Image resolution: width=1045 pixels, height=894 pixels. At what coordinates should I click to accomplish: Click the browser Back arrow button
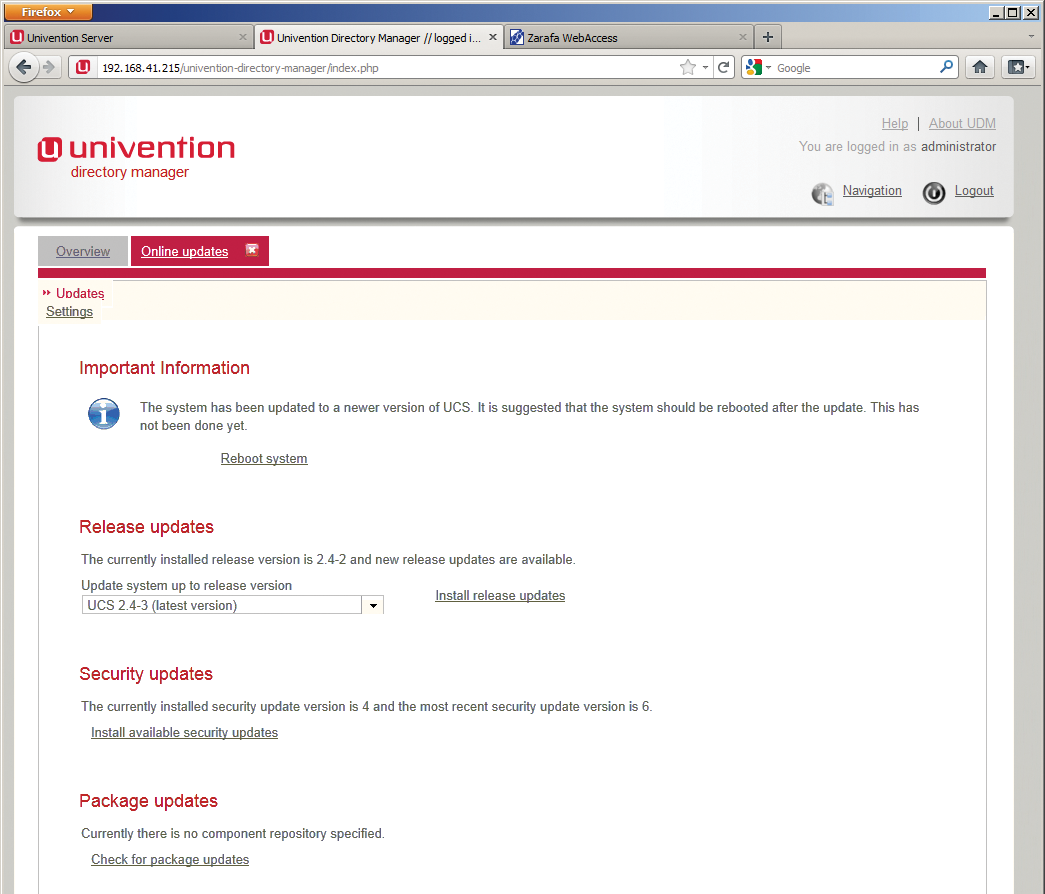coord(24,68)
